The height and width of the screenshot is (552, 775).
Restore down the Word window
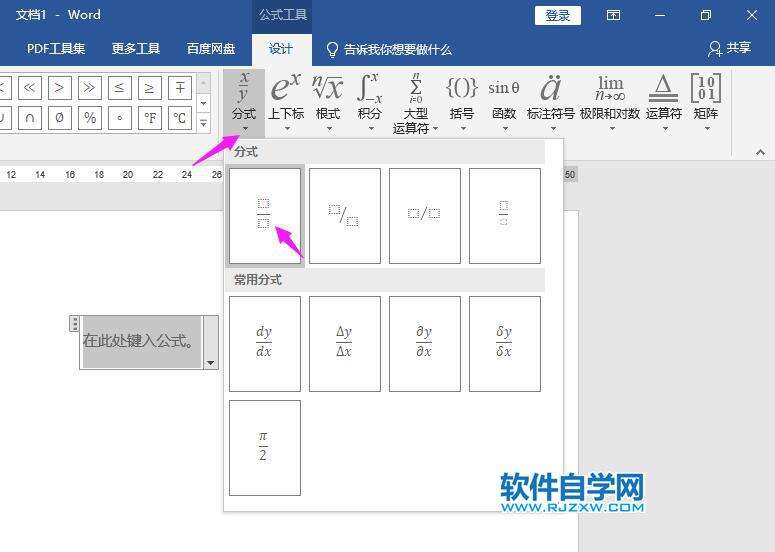pos(706,15)
